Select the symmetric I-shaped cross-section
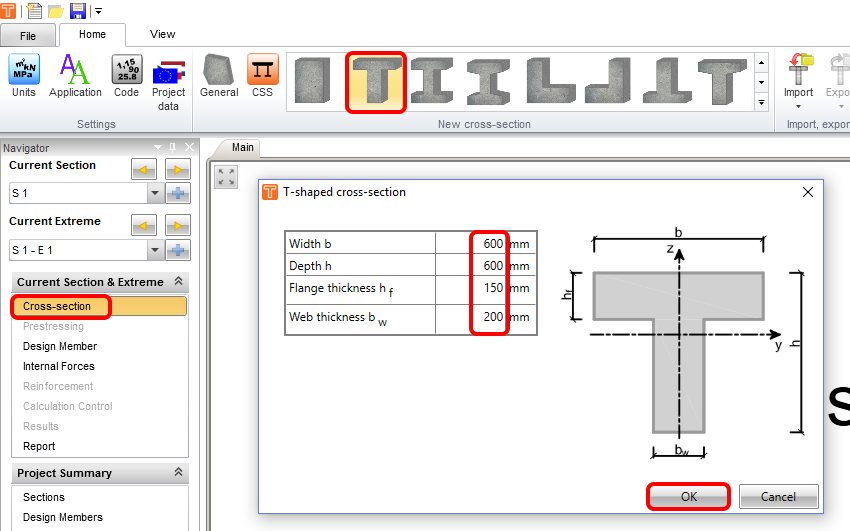 pos(432,81)
